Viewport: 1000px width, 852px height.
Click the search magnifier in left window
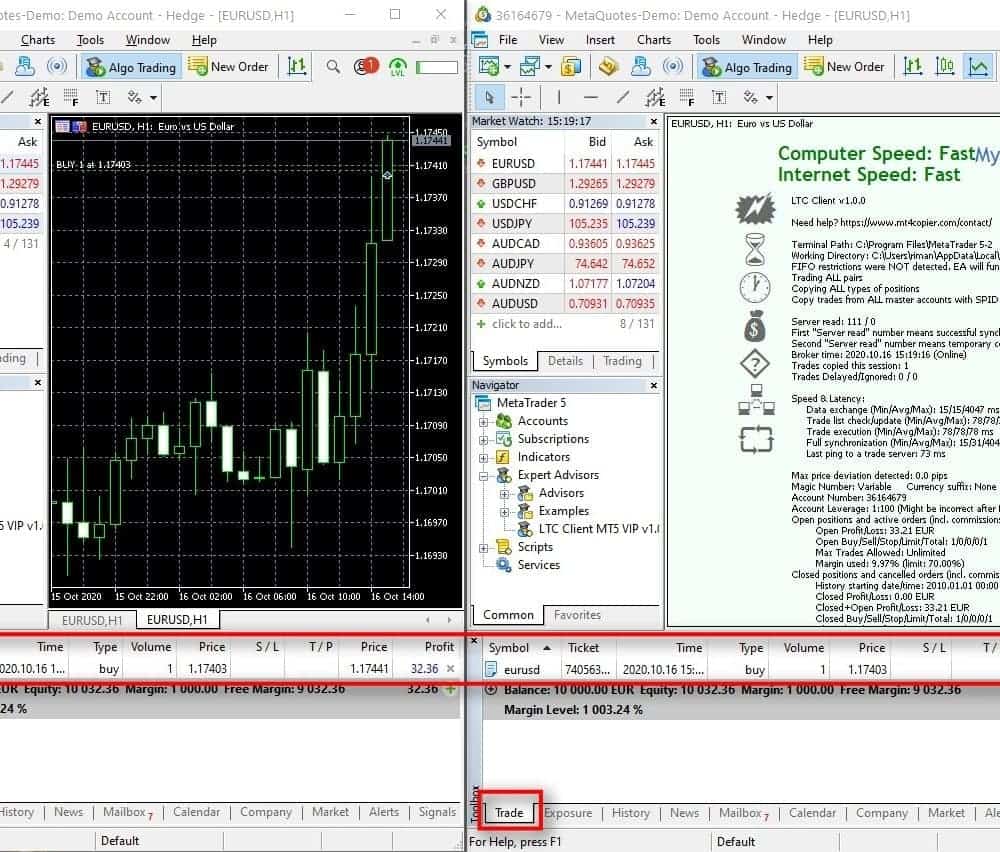click(x=333, y=66)
